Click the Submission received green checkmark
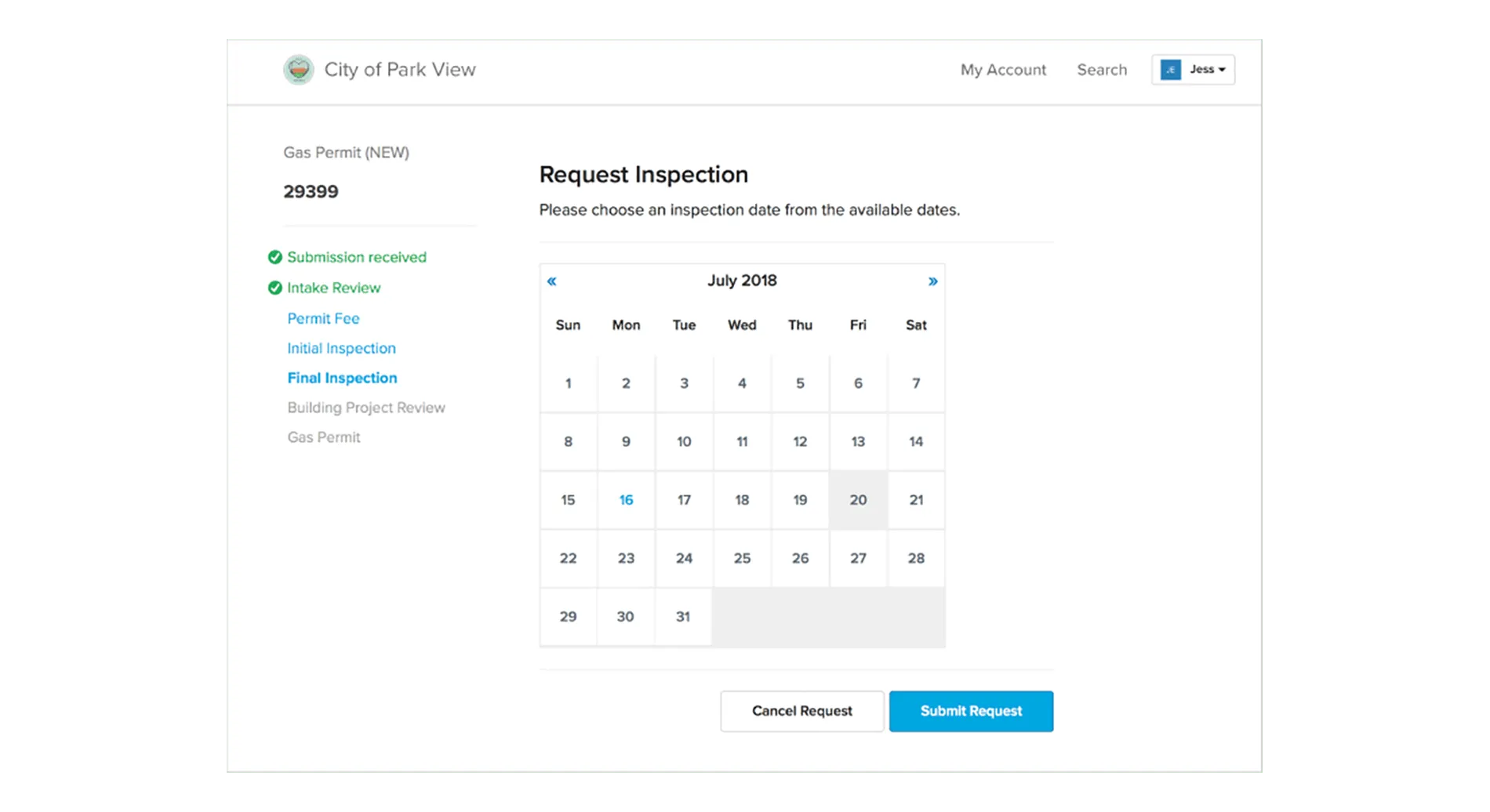The image size is (1490, 812). (275, 257)
